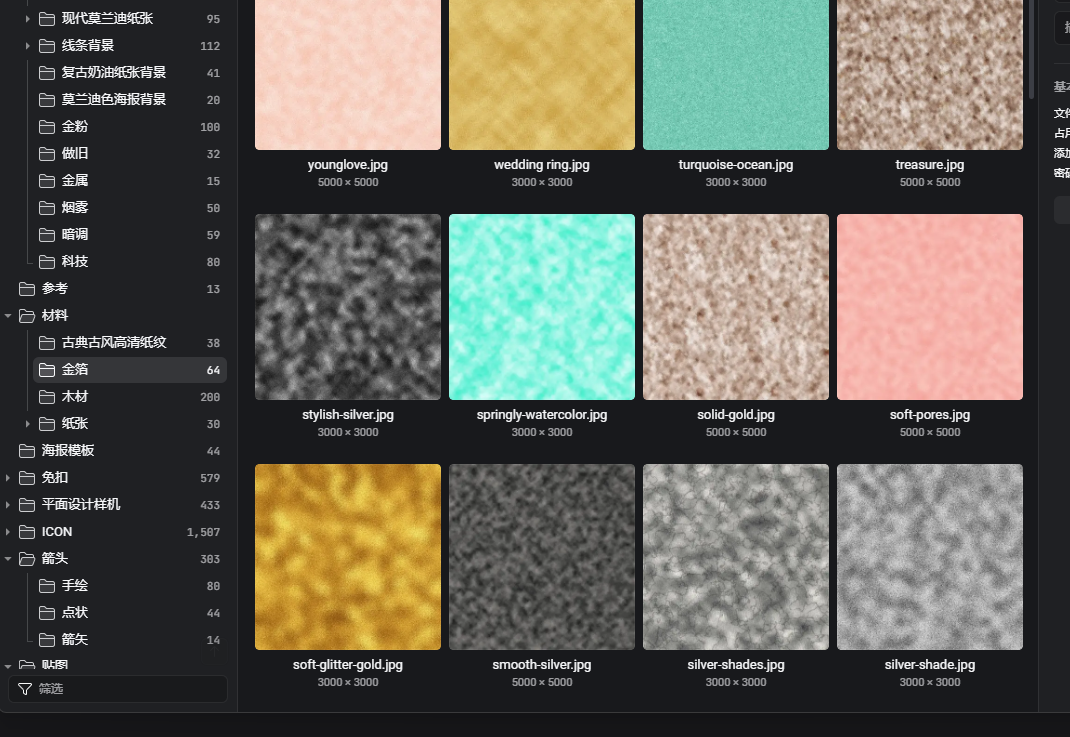Select the stylish-silver.jpg thumbnail

click(348, 307)
